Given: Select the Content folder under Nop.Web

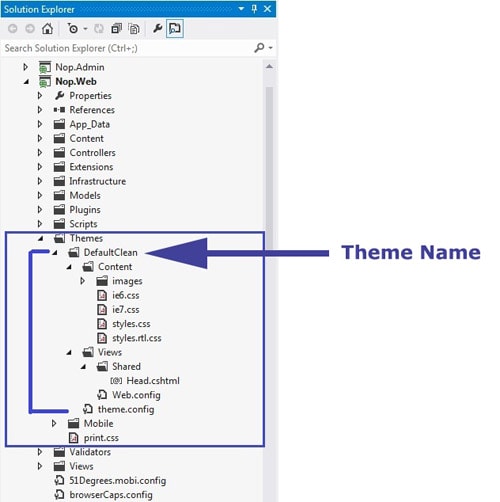Looking at the screenshot, I should 86,138.
